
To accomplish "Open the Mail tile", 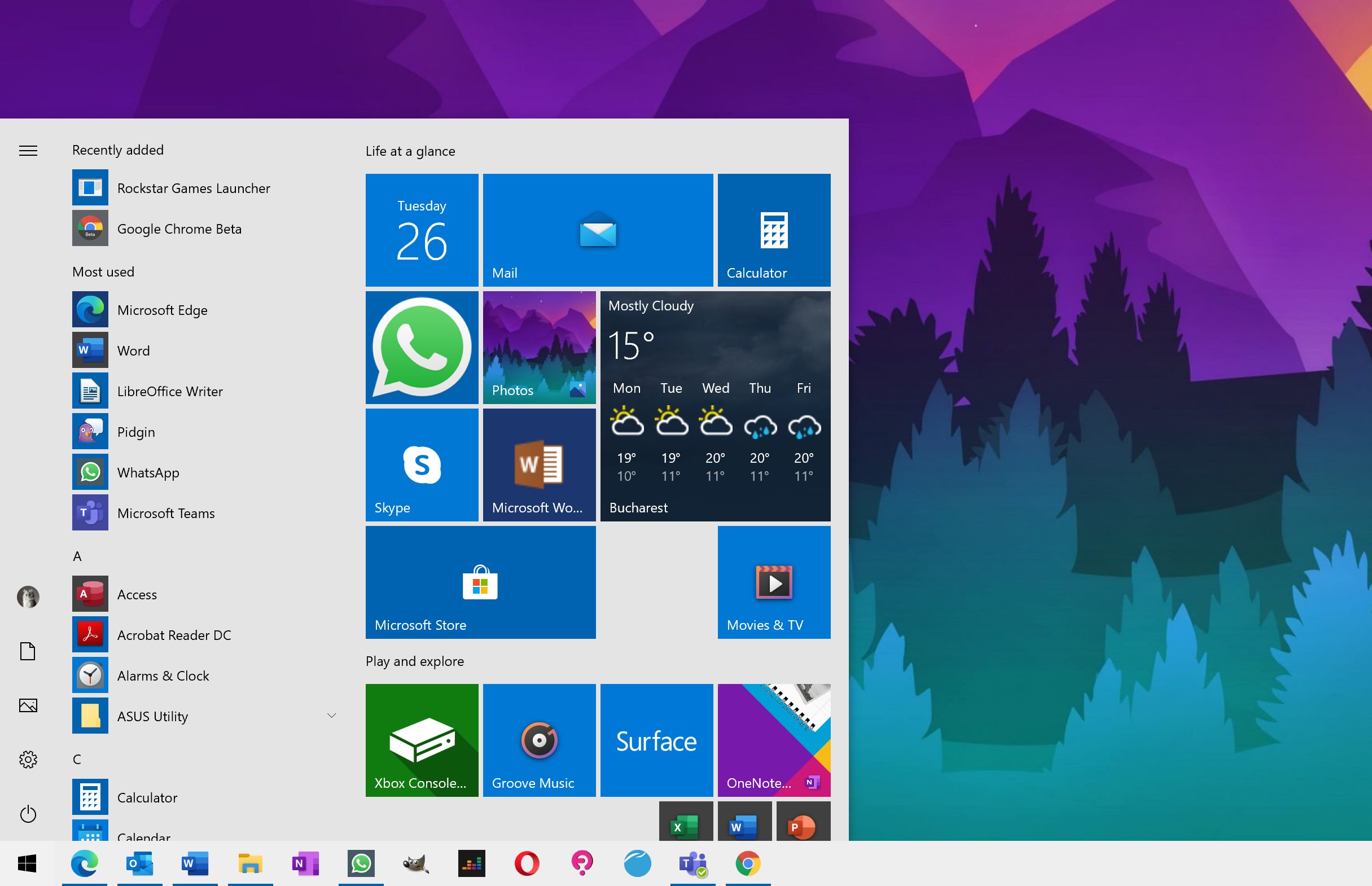I will coord(598,230).
